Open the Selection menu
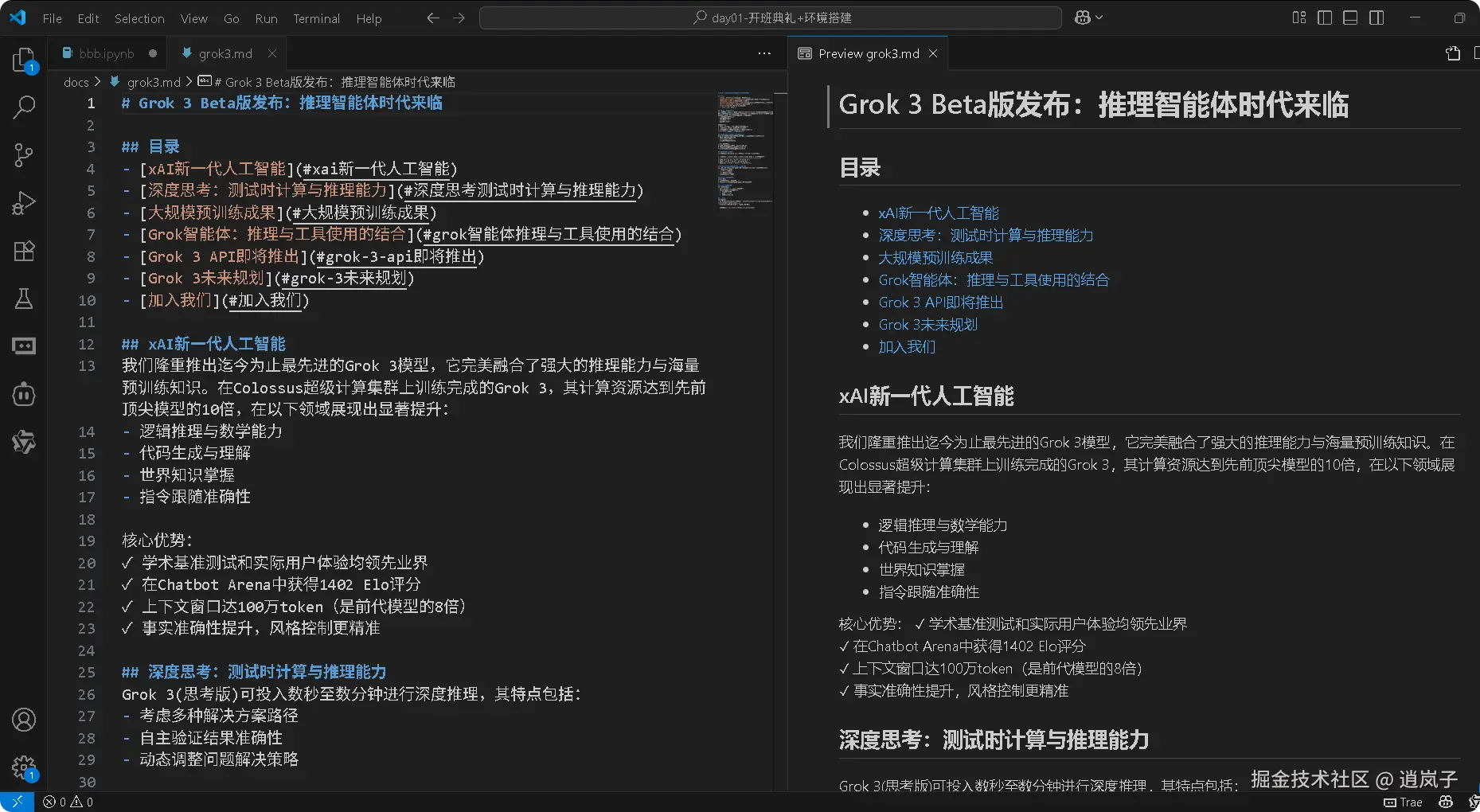Image resolution: width=1480 pixels, height=812 pixels. point(139,18)
